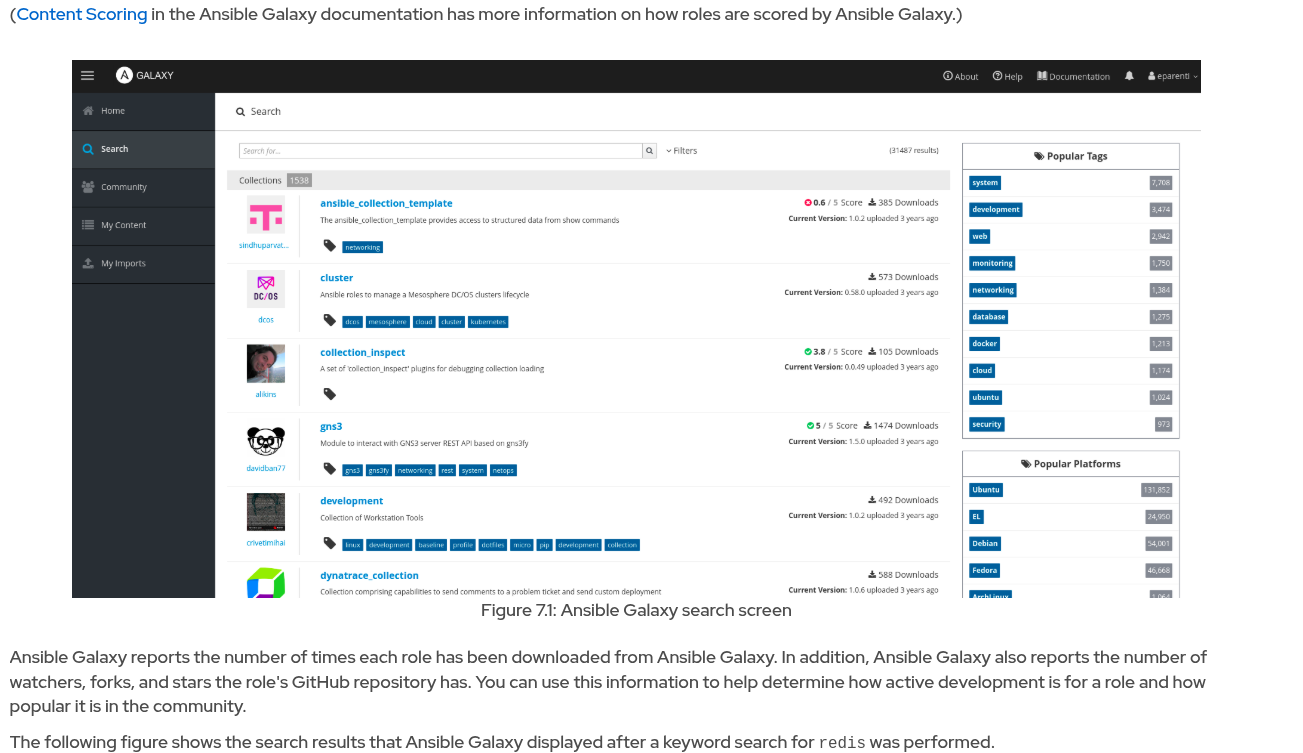Viewport: 1303px width, 753px height.
Task: Toggle the hamburger navigation menu
Action: click(x=88, y=76)
